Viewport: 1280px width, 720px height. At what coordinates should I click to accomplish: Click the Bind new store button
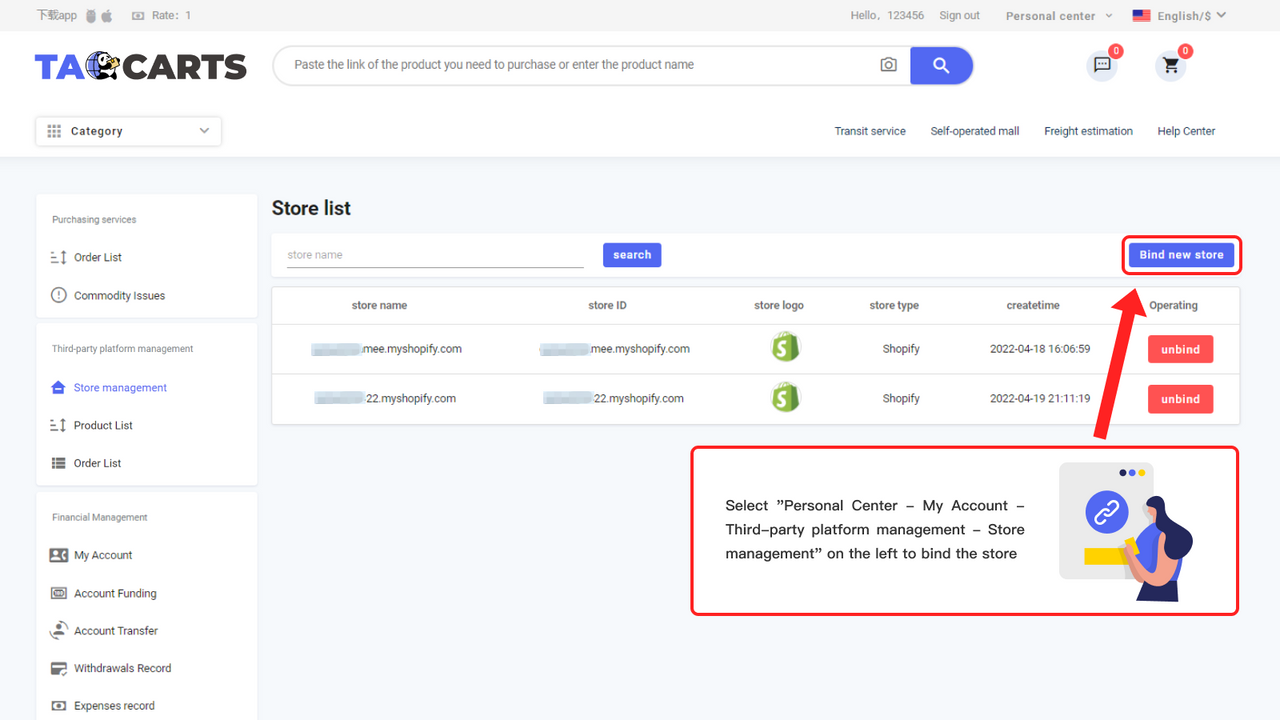(x=1181, y=255)
